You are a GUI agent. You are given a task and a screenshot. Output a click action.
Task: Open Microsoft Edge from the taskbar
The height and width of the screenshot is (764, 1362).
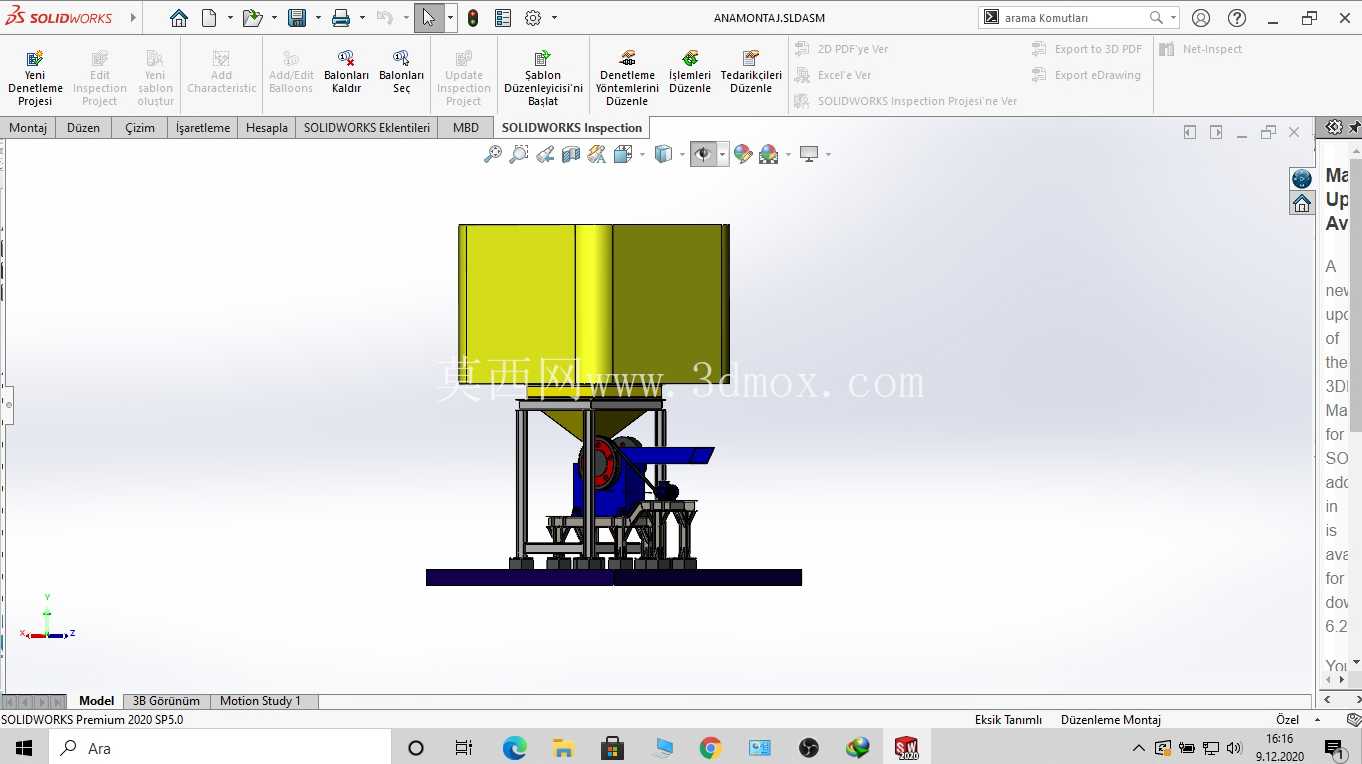click(x=514, y=748)
